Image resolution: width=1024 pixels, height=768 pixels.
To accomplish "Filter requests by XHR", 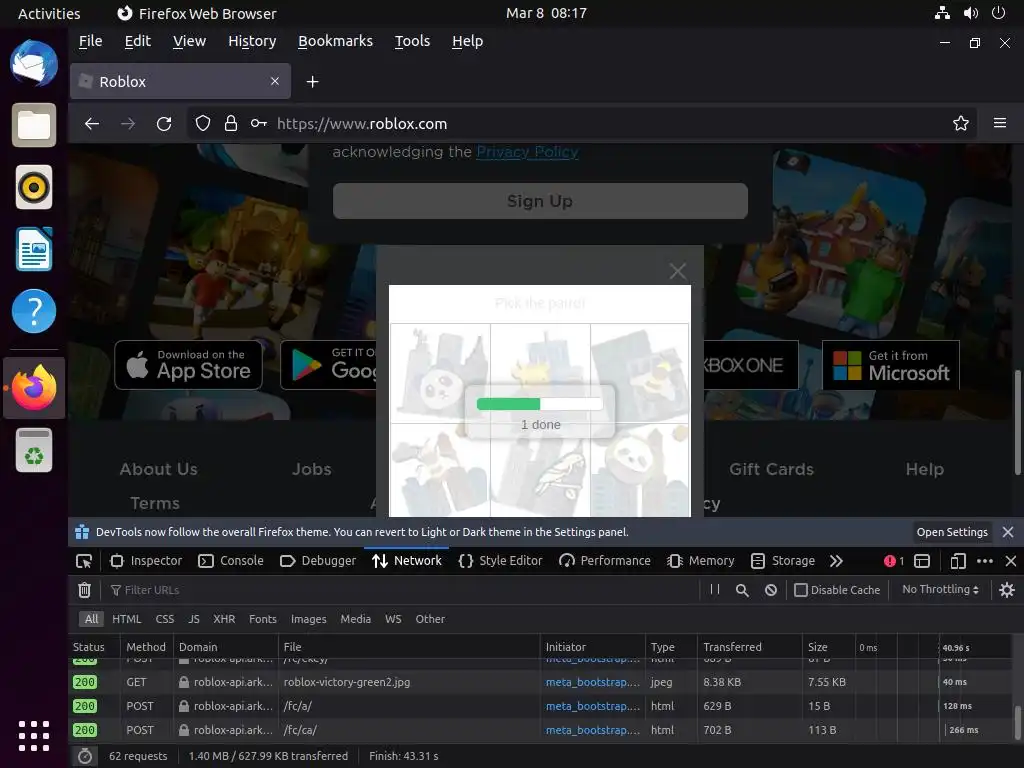I will tap(224, 618).
